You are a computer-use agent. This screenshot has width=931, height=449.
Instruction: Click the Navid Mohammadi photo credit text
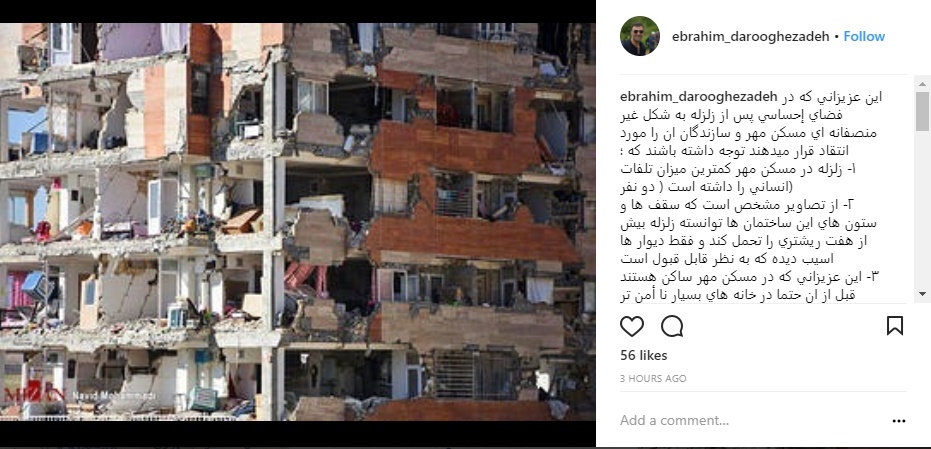[114, 396]
